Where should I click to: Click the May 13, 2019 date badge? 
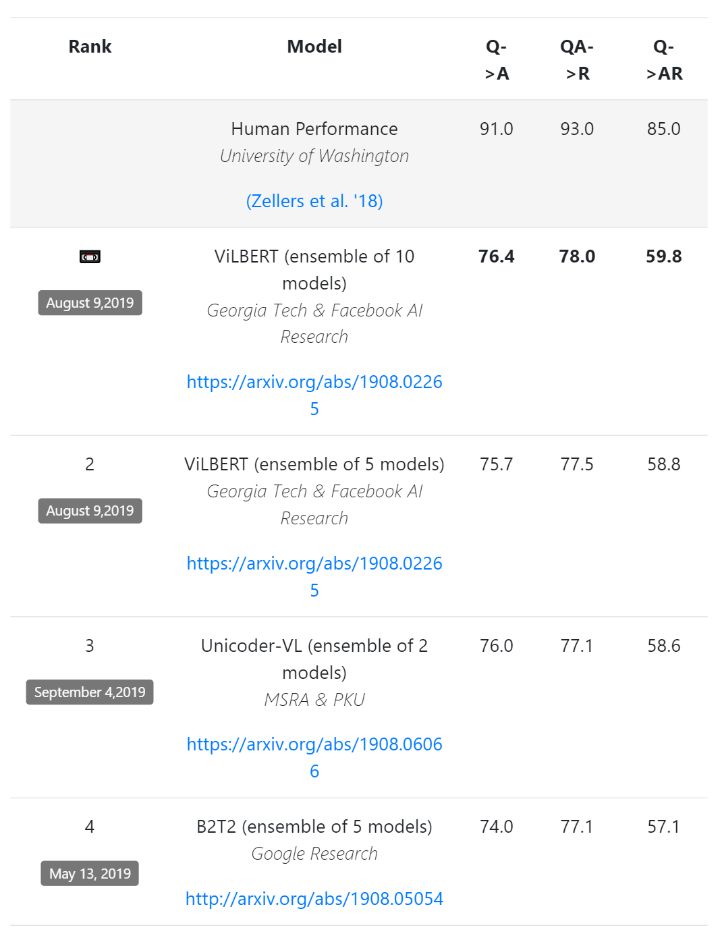tap(90, 873)
